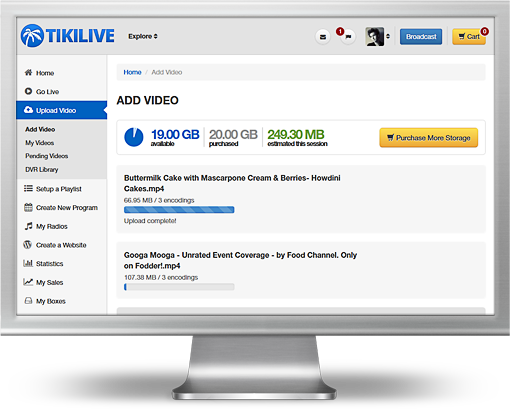Viewport: 510px width, 409px height.
Task: Open Pending Videos submenu item
Action: tap(47, 156)
